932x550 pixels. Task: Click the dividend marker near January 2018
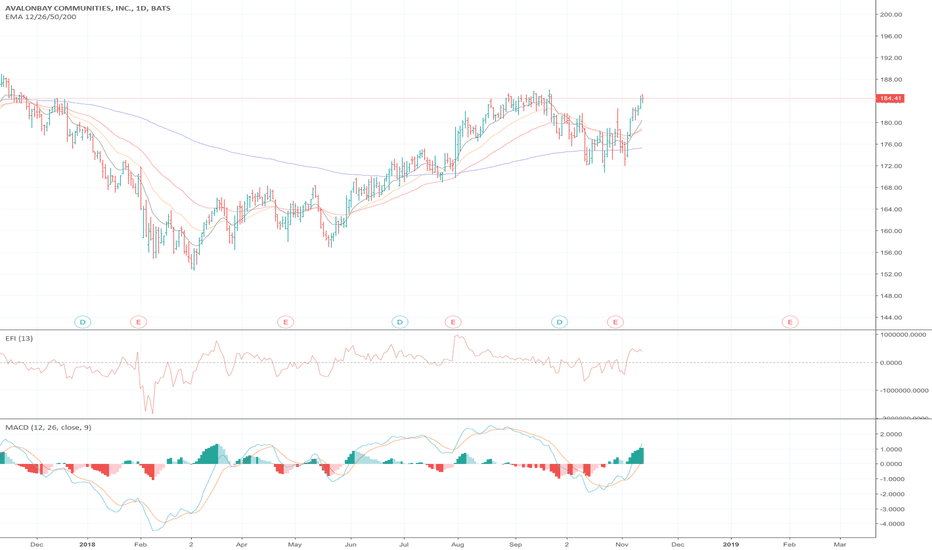[x=83, y=322]
